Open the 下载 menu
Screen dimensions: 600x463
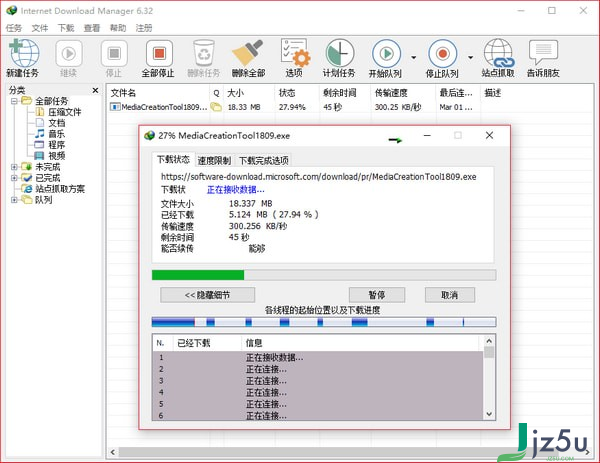click(x=66, y=28)
